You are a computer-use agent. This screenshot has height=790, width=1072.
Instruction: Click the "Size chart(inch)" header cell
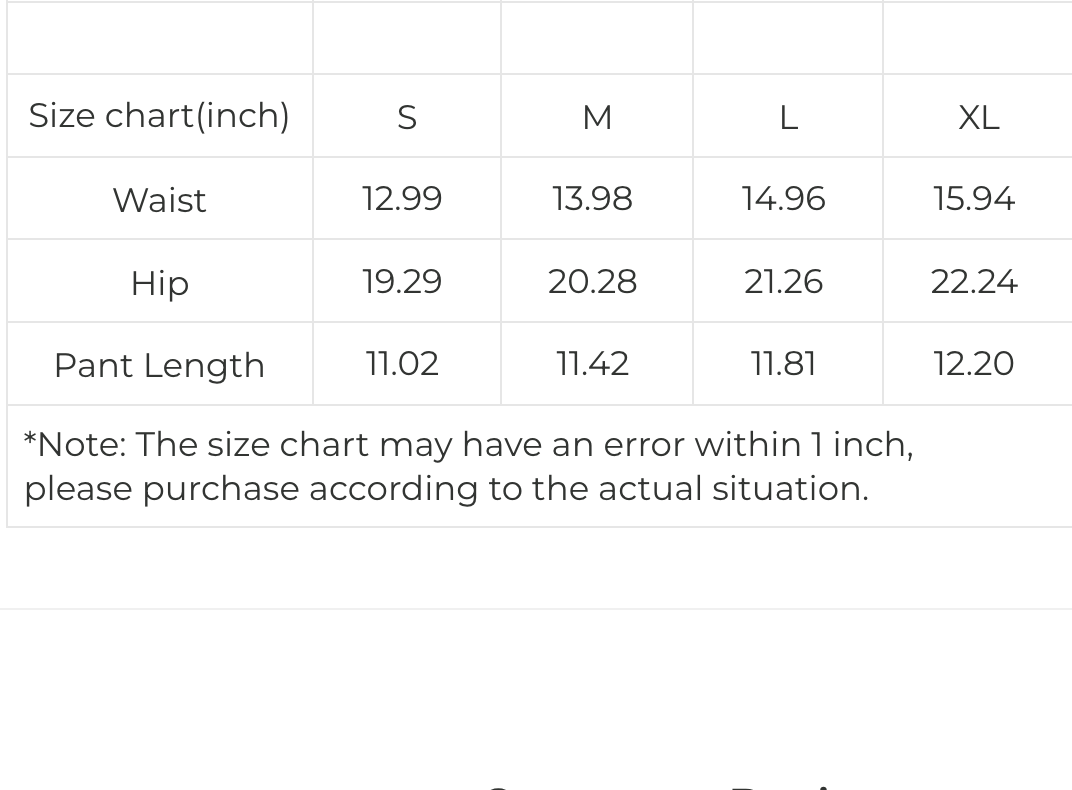(159, 116)
